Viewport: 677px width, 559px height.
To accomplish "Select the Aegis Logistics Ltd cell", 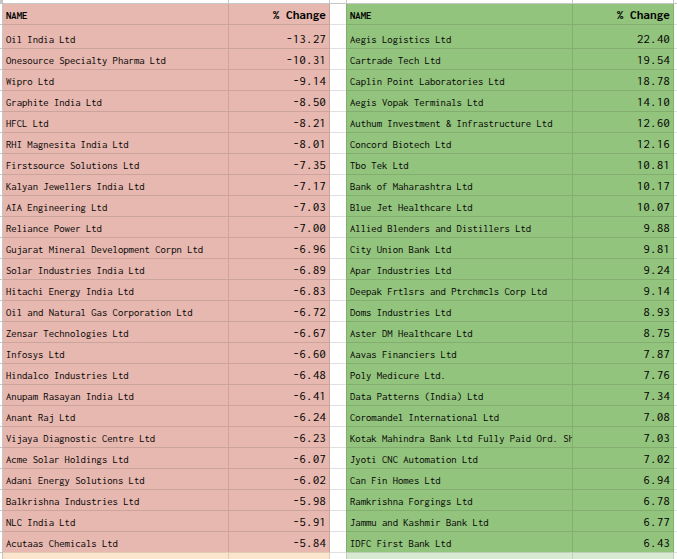I will click(459, 40).
